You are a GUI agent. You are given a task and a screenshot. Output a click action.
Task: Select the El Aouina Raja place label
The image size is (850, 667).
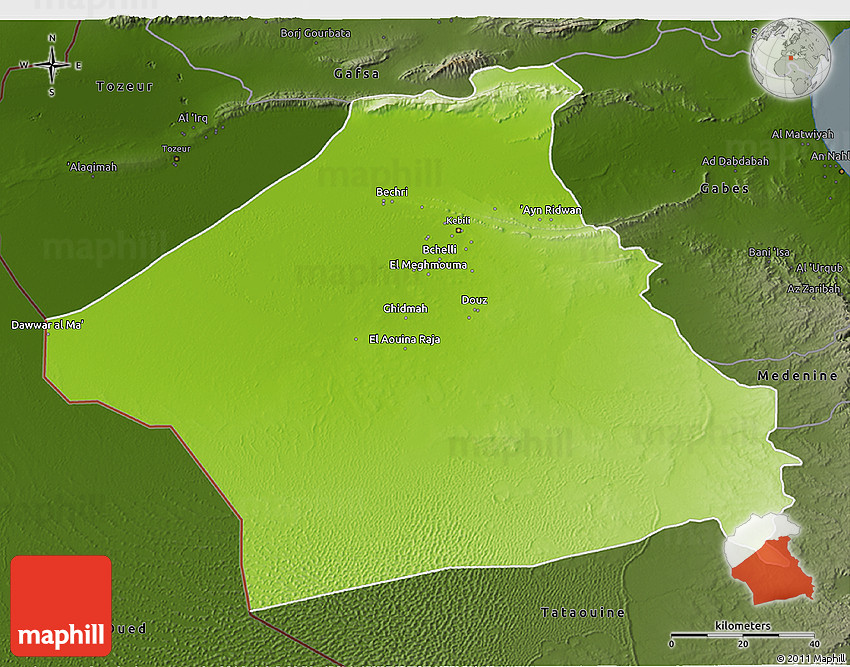click(404, 339)
